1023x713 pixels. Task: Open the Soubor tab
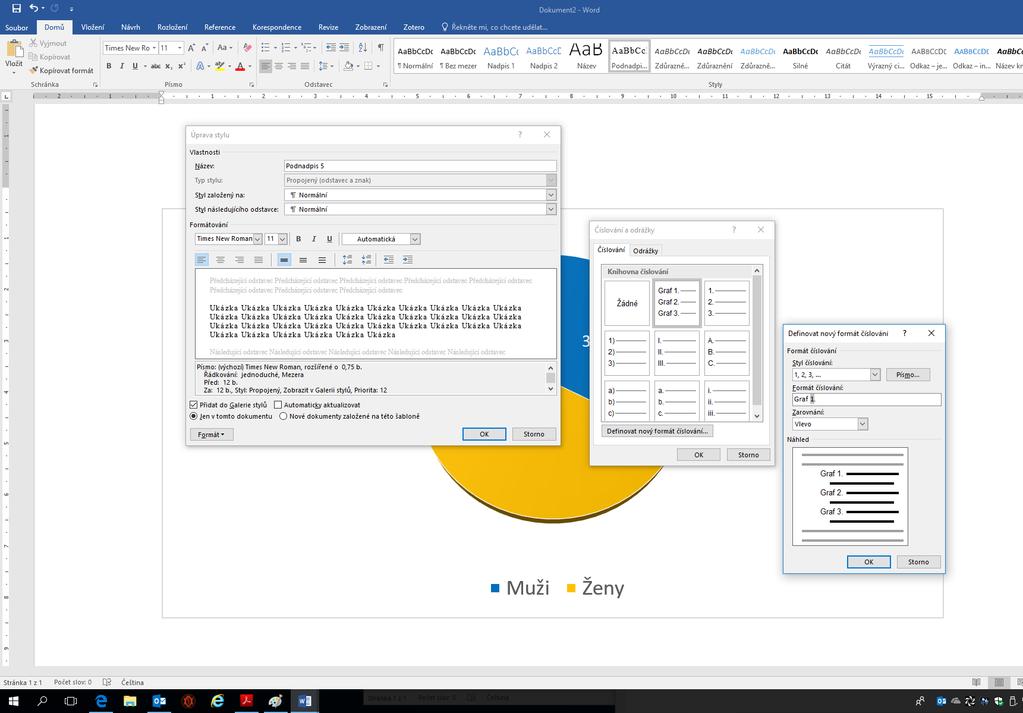tap(16, 27)
